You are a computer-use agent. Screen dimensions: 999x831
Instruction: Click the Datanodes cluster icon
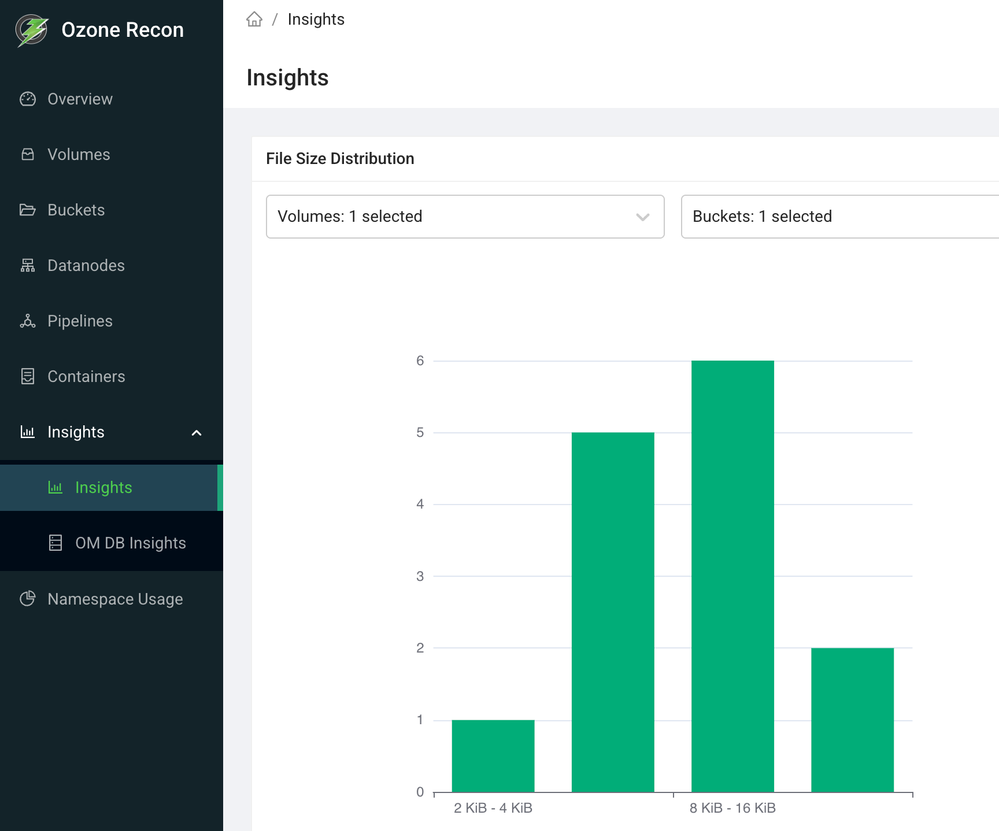28,266
